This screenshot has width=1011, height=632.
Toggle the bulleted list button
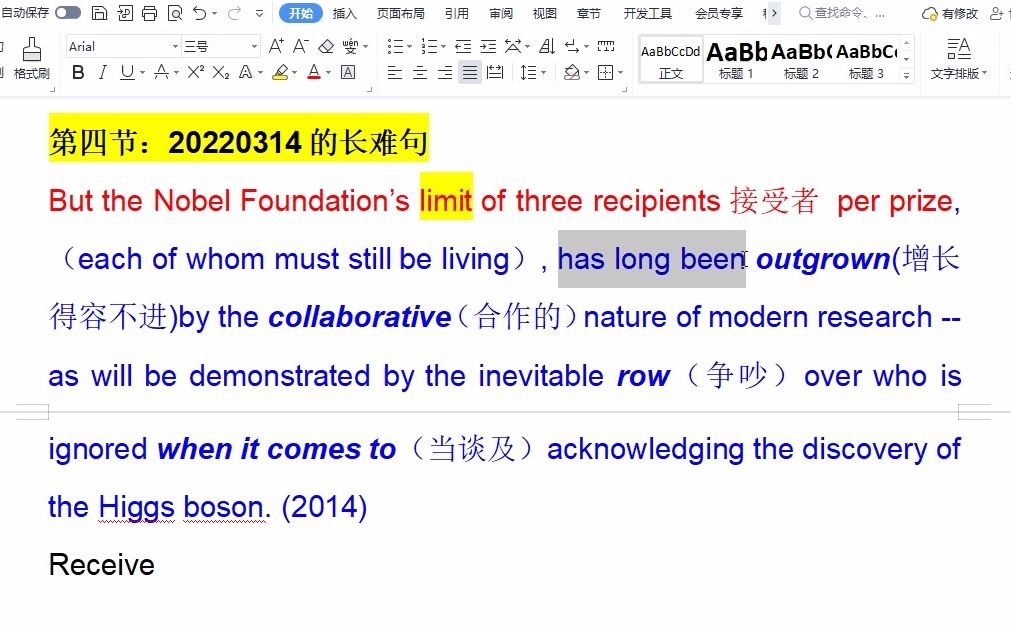click(394, 45)
